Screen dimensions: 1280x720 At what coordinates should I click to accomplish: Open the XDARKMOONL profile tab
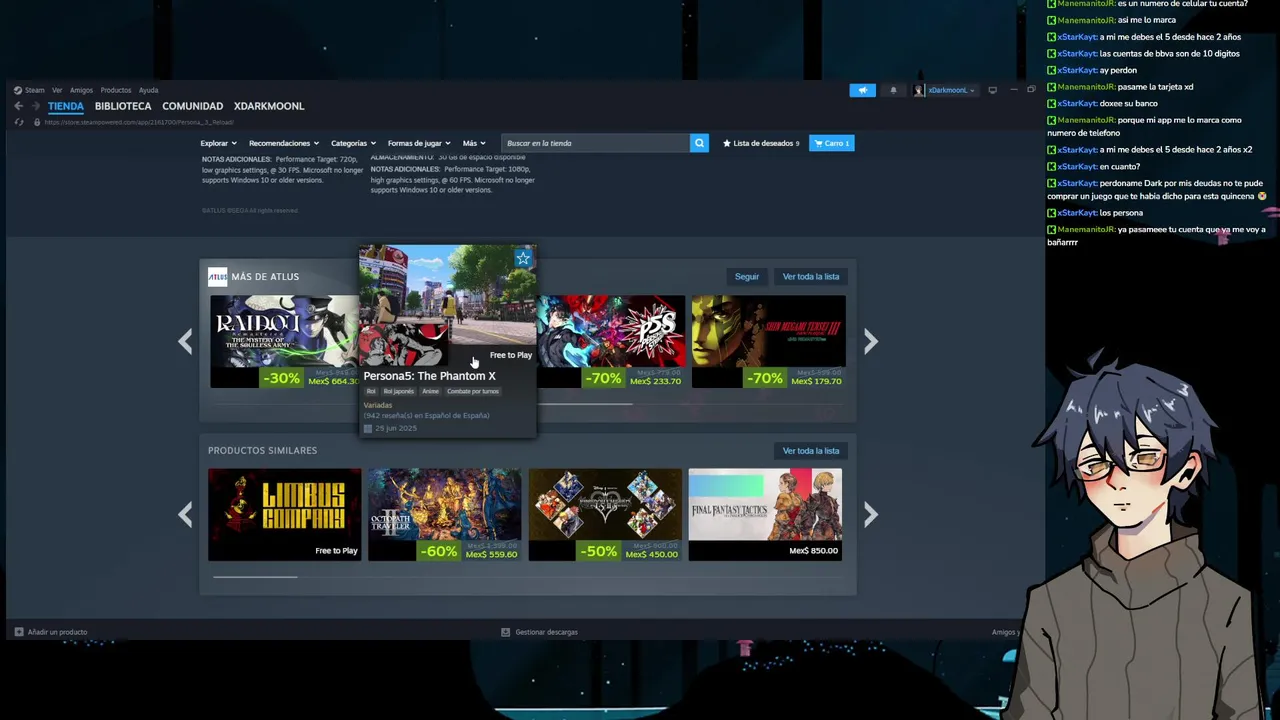click(x=269, y=106)
